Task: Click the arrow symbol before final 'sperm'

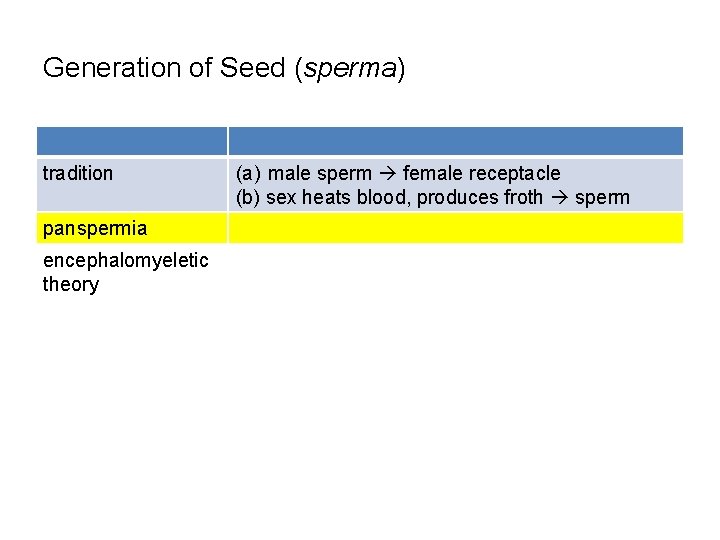Action: coord(558,197)
